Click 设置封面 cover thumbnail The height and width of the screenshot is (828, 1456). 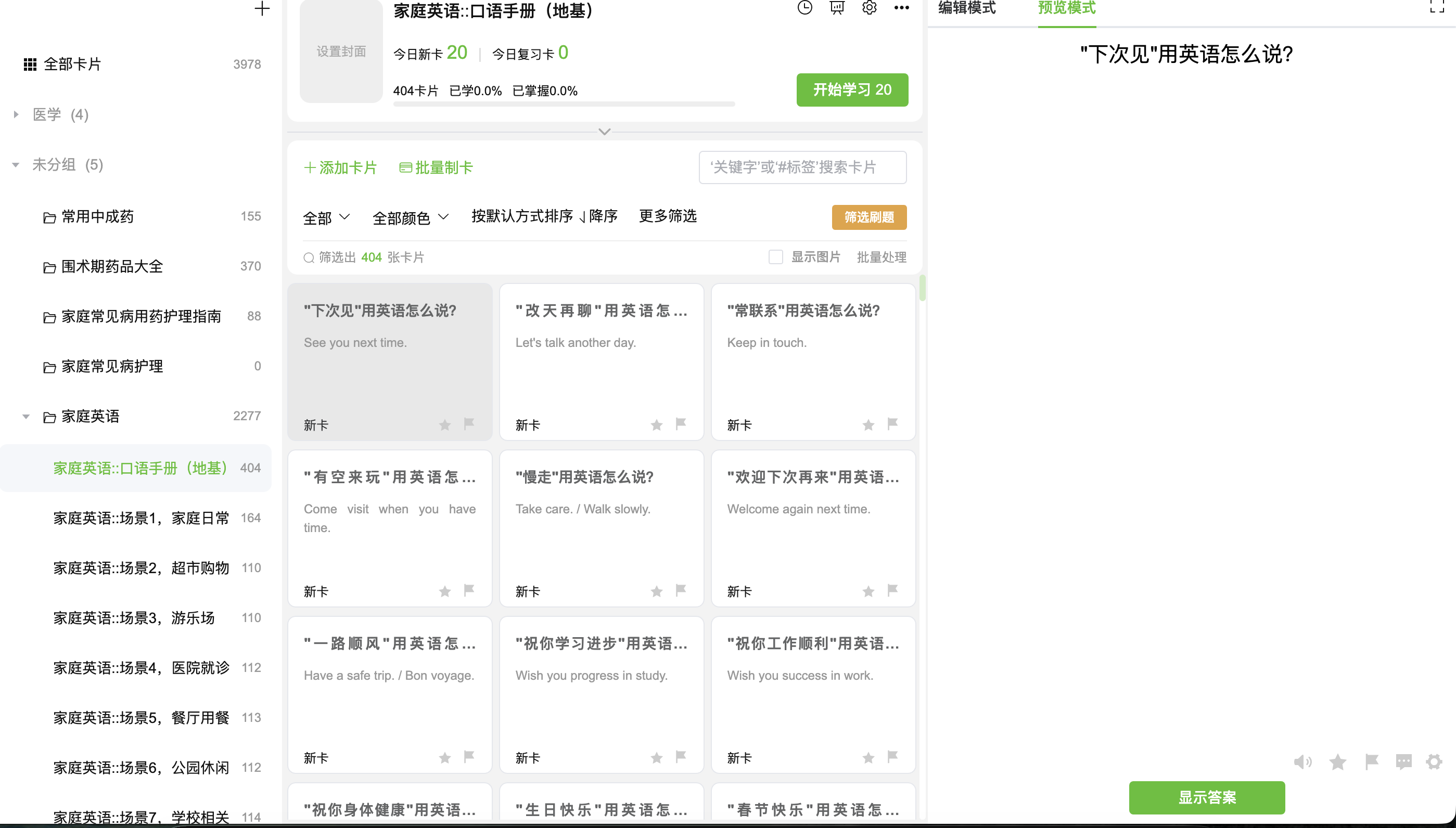pos(341,51)
